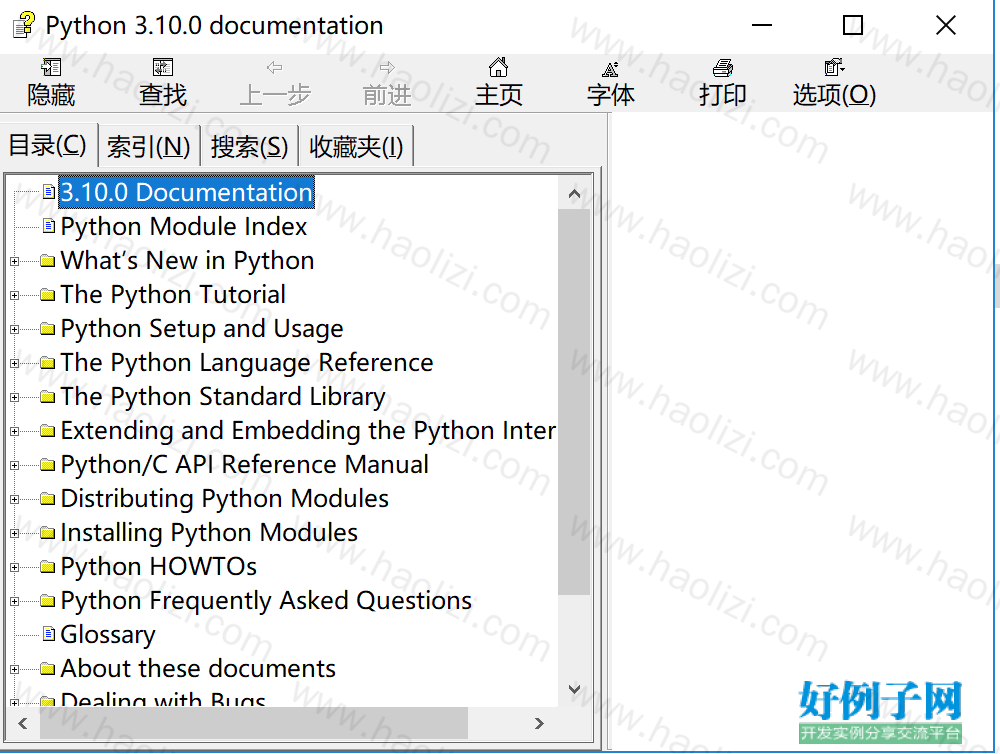Open the Glossary entry

pyautogui.click(x=108, y=634)
